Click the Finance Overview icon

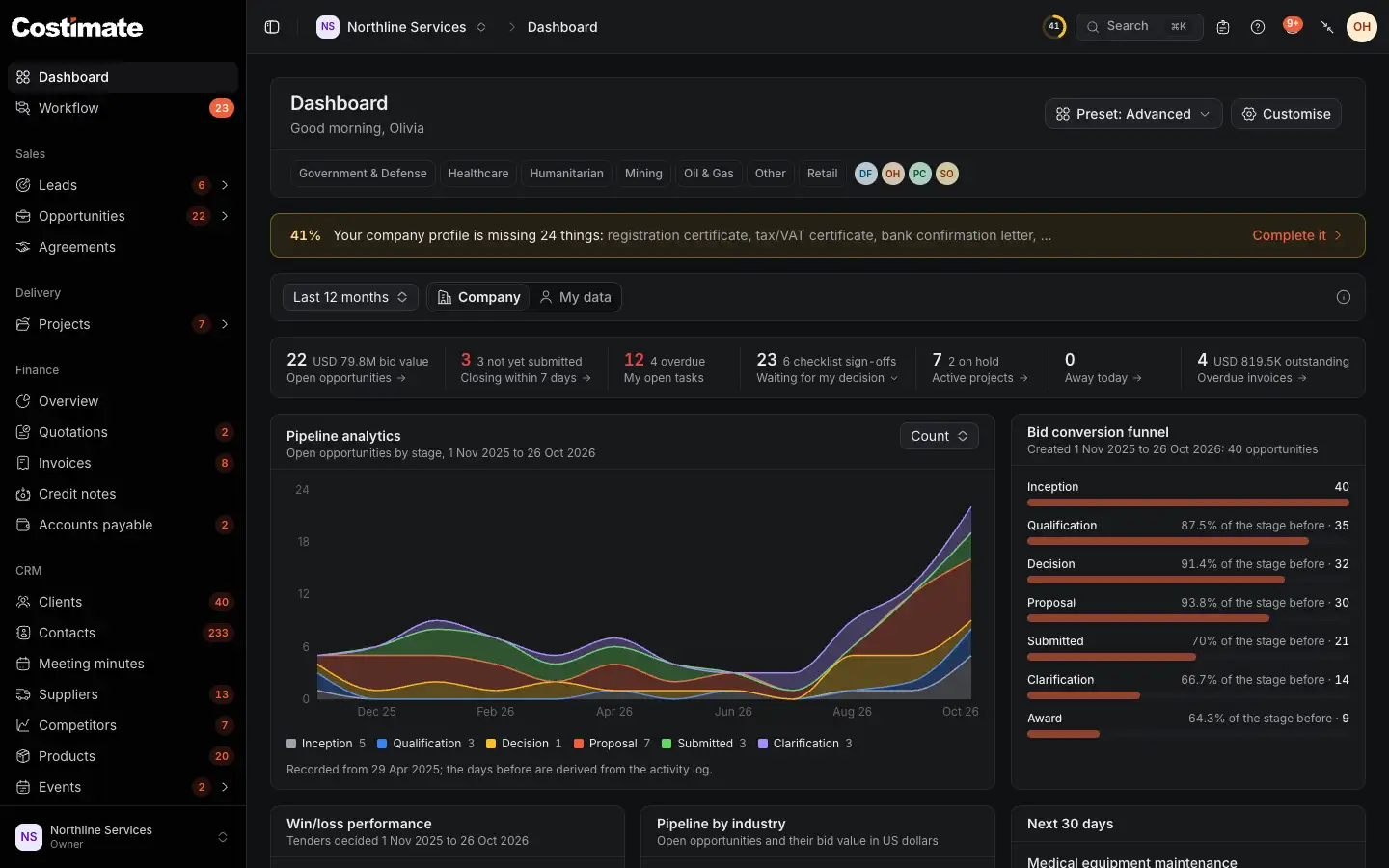click(23, 401)
